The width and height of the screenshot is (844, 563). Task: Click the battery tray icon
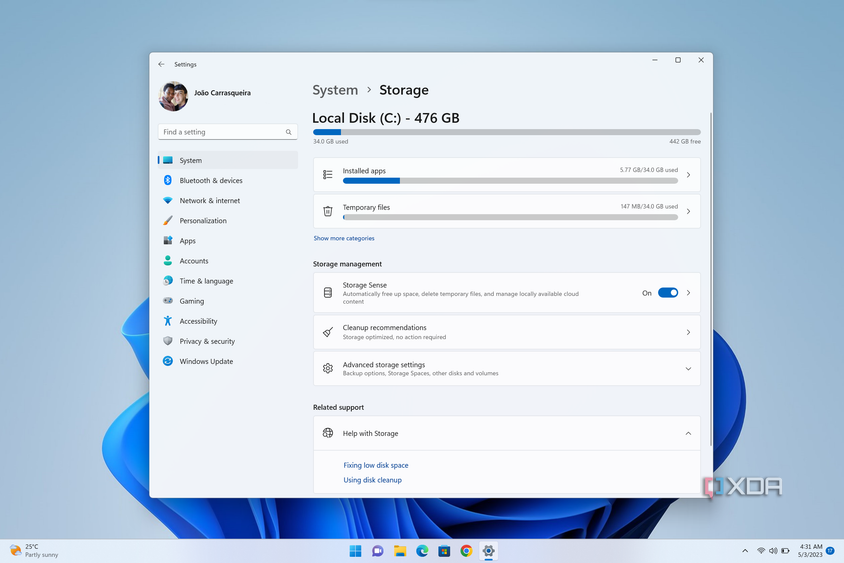pos(785,551)
